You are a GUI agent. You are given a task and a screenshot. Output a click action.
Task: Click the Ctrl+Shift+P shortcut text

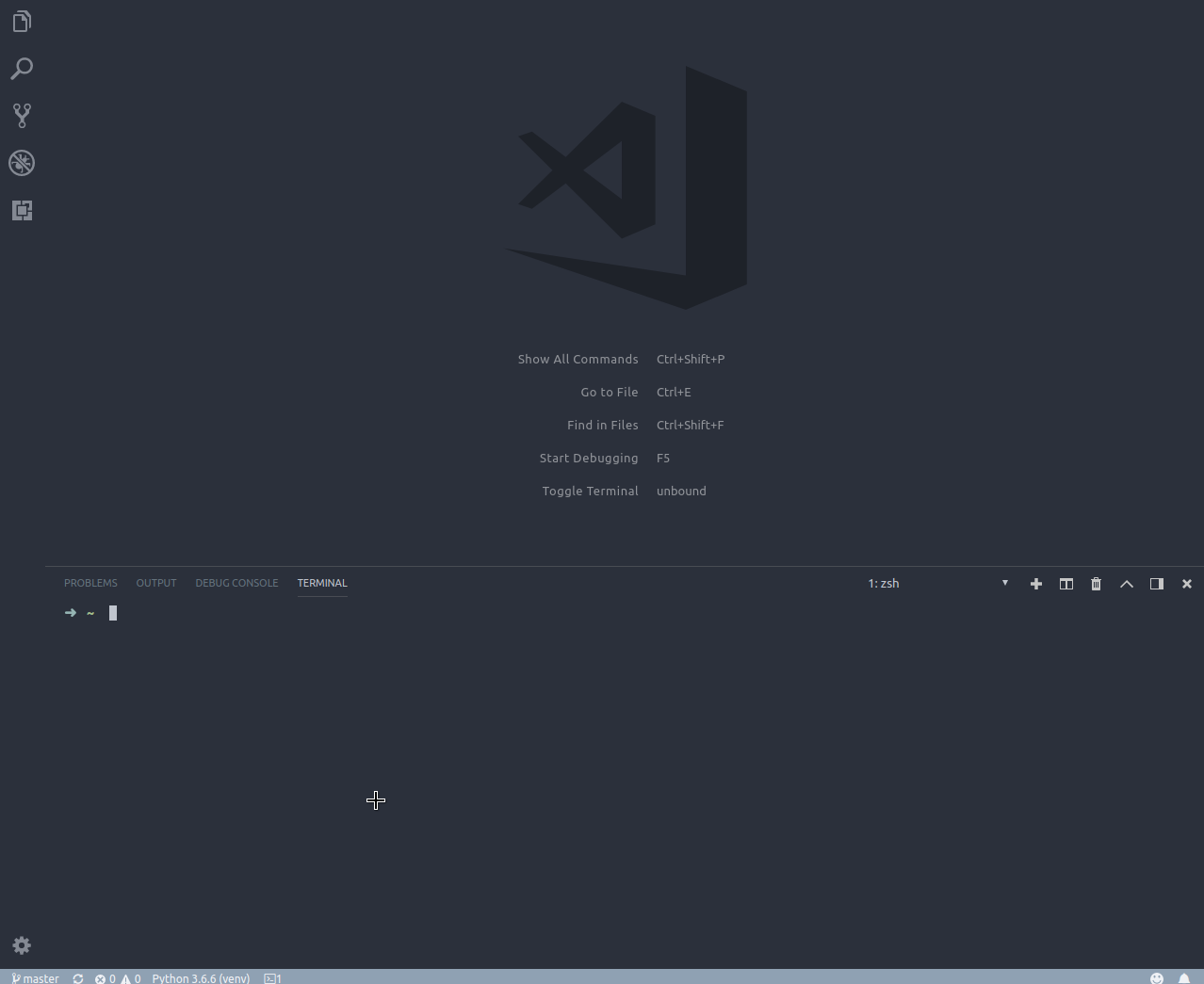pos(691,359)
